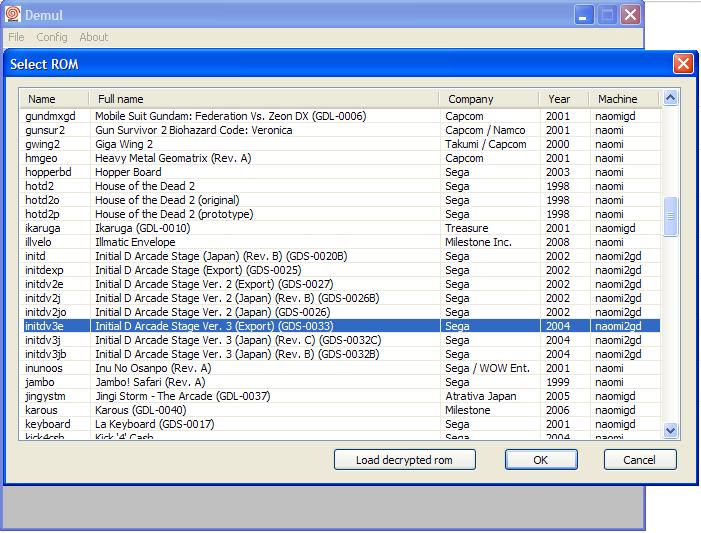
Task: Click Ikaruga (GDL-0010) full name cell
Action: 143,228
